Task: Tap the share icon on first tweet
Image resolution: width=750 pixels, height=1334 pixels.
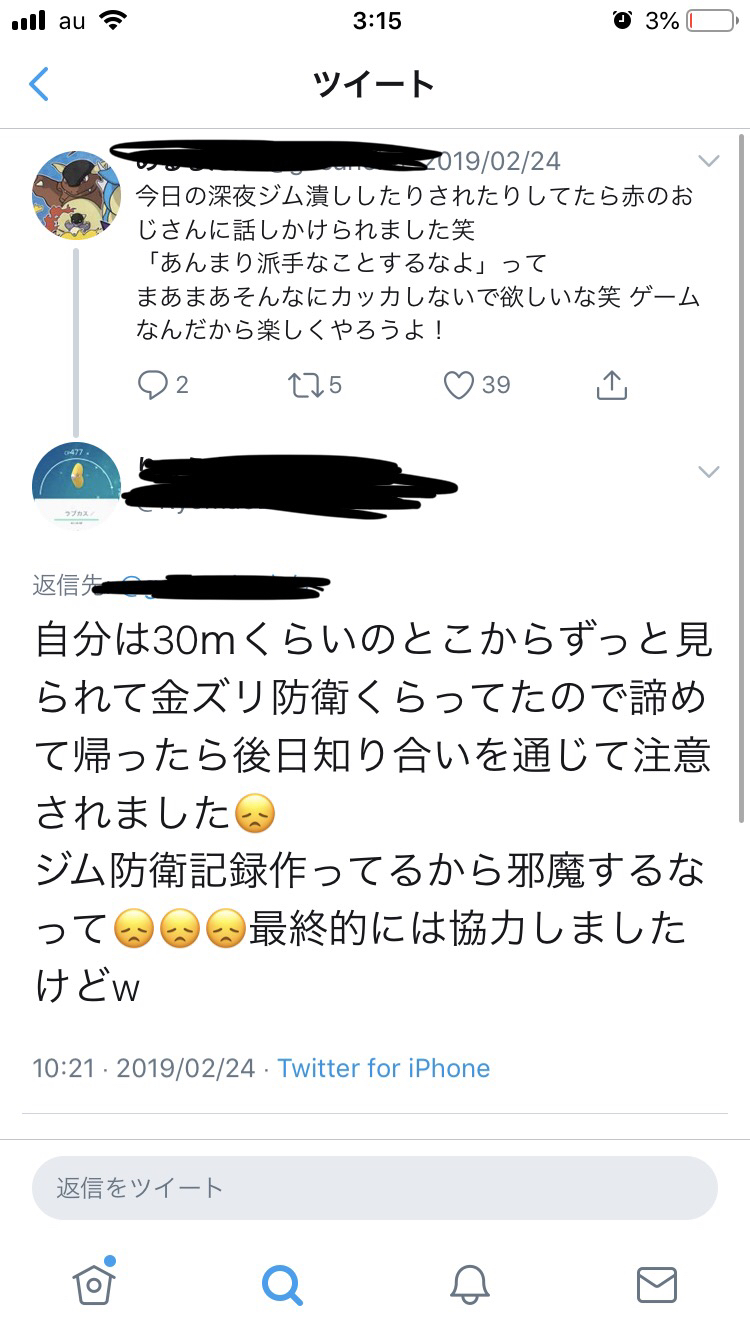Action: (x=611, y=385)
